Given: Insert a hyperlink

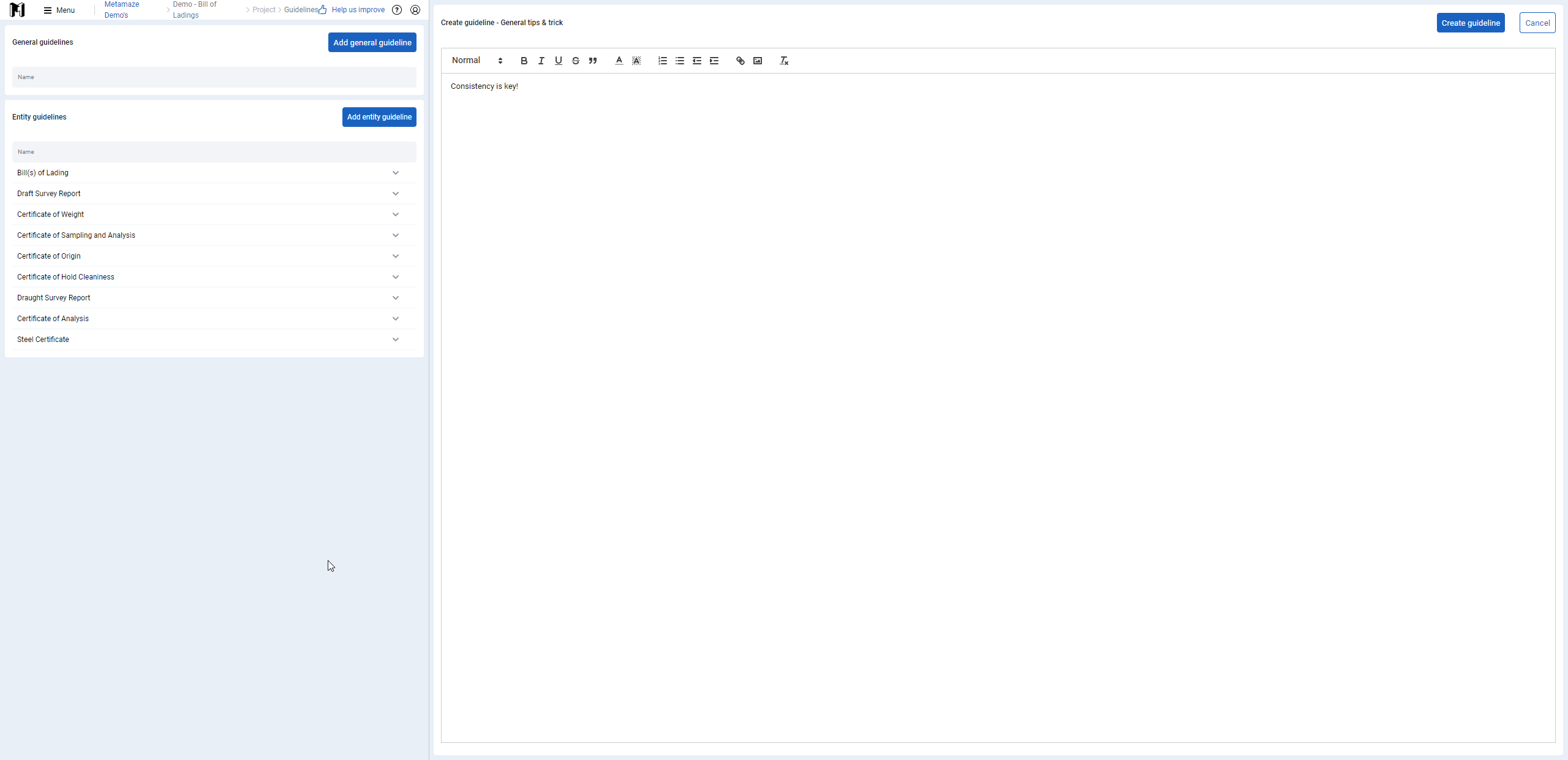Looking at the screenshot, I should pos(741,61).
